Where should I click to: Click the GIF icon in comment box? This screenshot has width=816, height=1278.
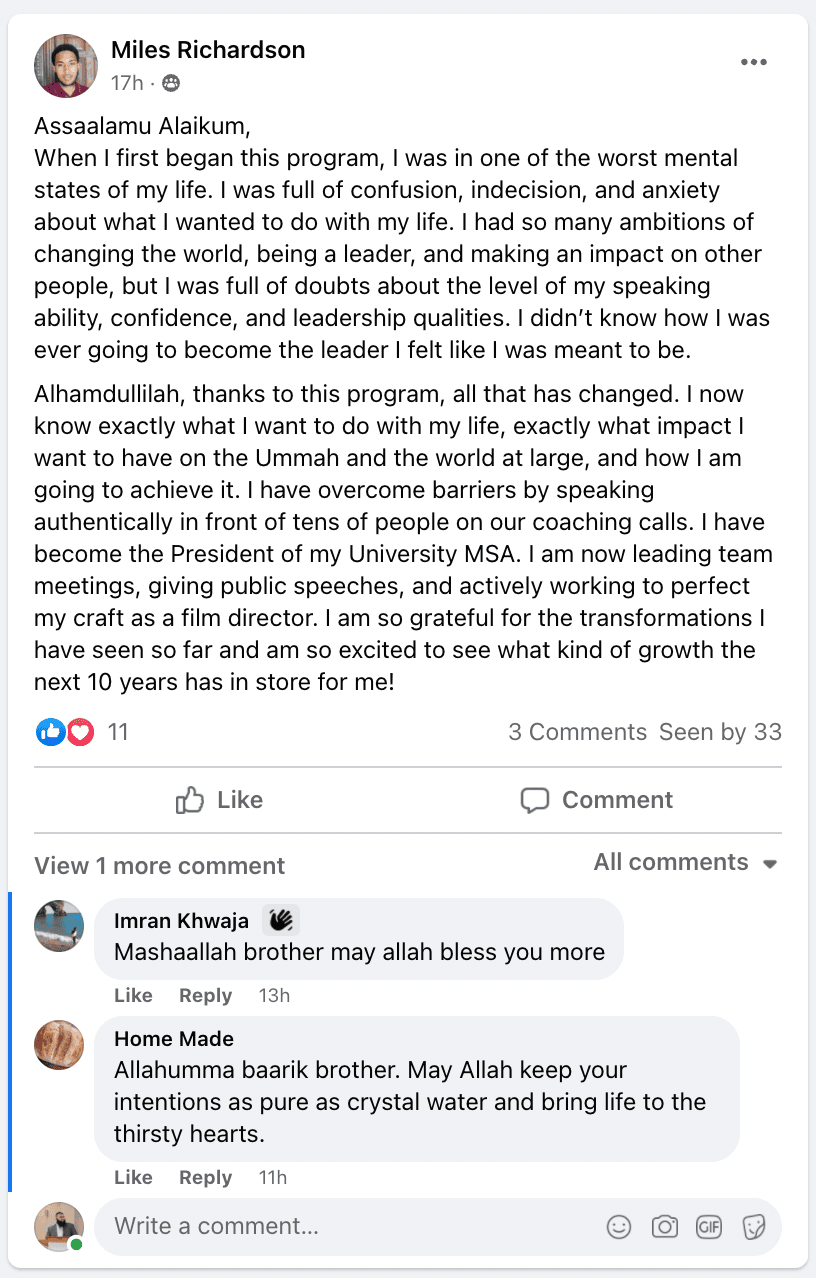coord(709,1227)
